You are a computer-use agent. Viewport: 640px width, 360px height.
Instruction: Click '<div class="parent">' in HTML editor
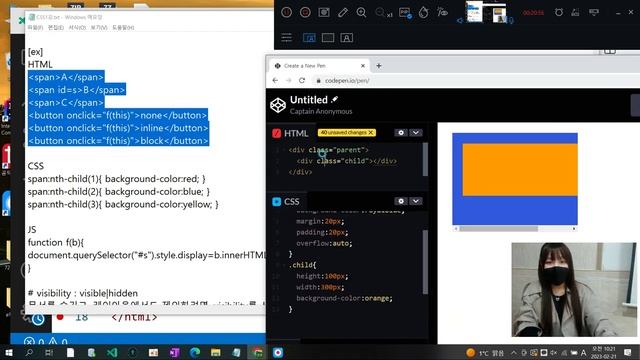(329, 150)
